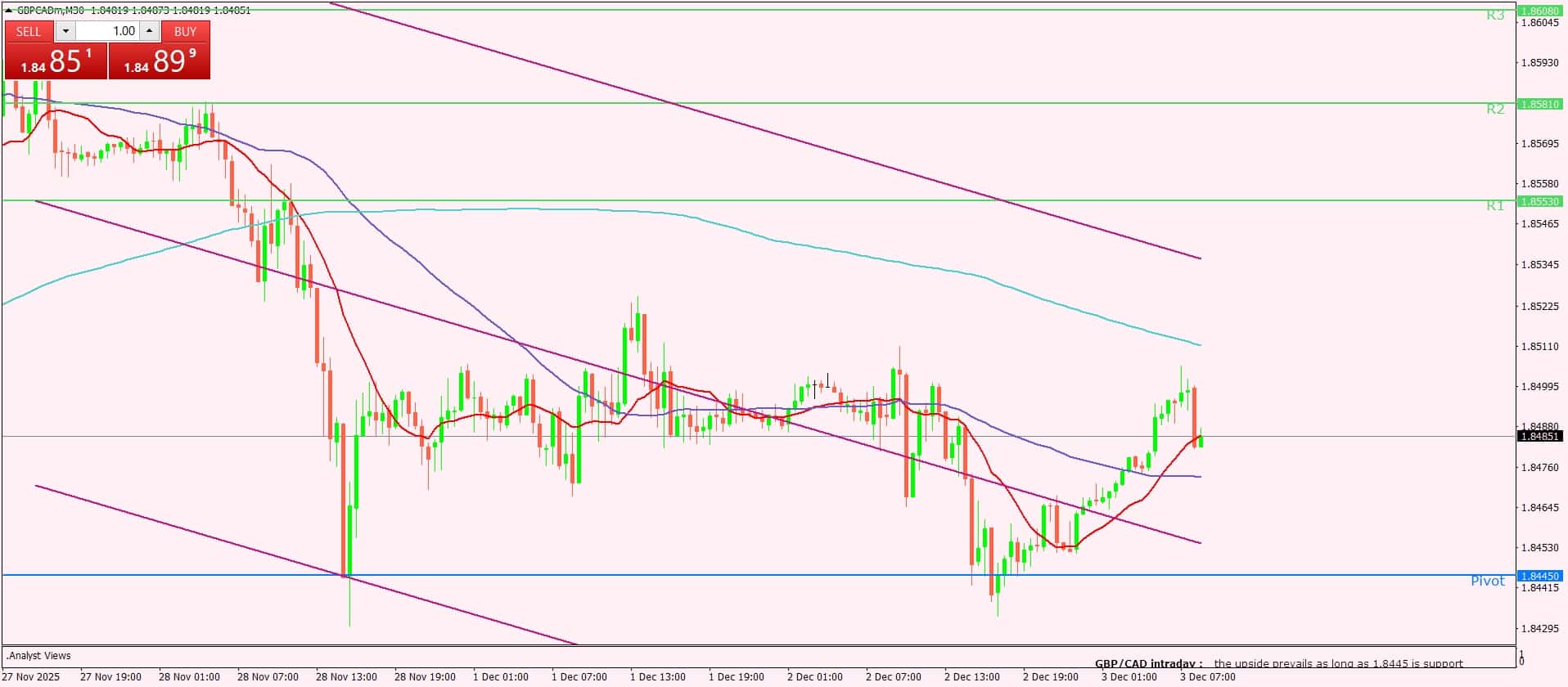Image resolution: width=1568 pixels, height=687 pixels.
Task: Click the 1.84645 price scale value
Action: pyautogui.click(x=1539, y=508)
